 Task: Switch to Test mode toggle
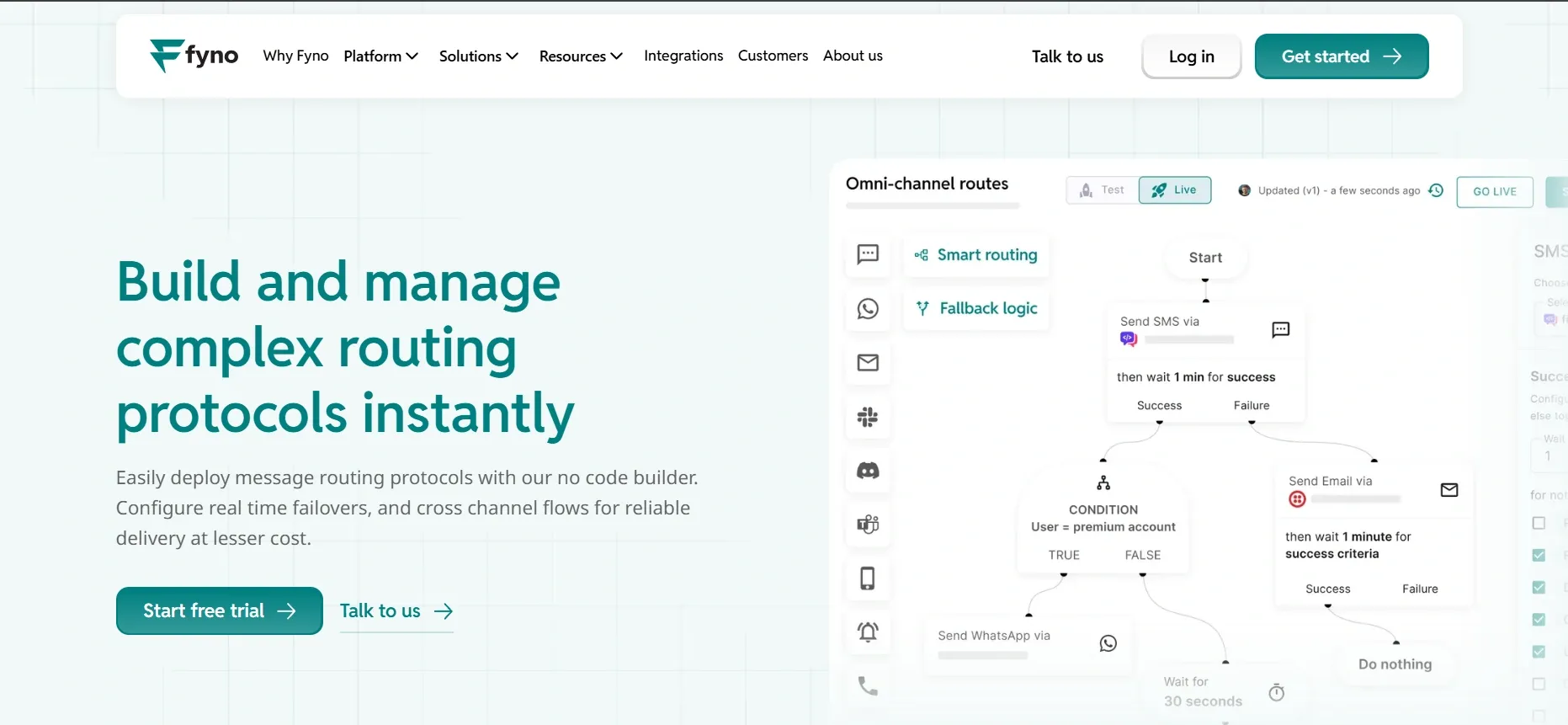tap(1103, 190)
